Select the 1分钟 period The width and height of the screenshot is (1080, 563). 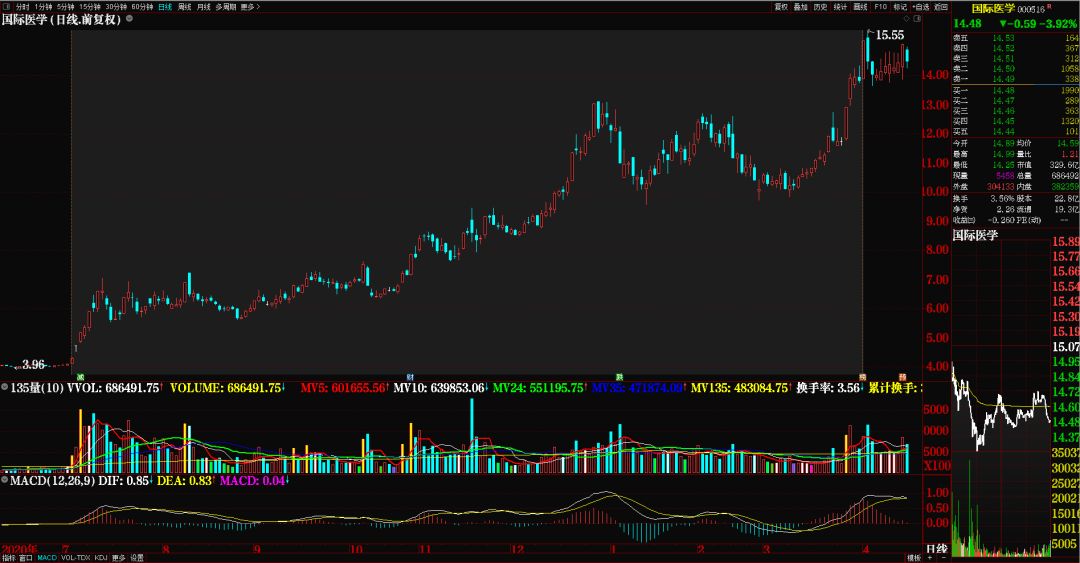(43, 7)
